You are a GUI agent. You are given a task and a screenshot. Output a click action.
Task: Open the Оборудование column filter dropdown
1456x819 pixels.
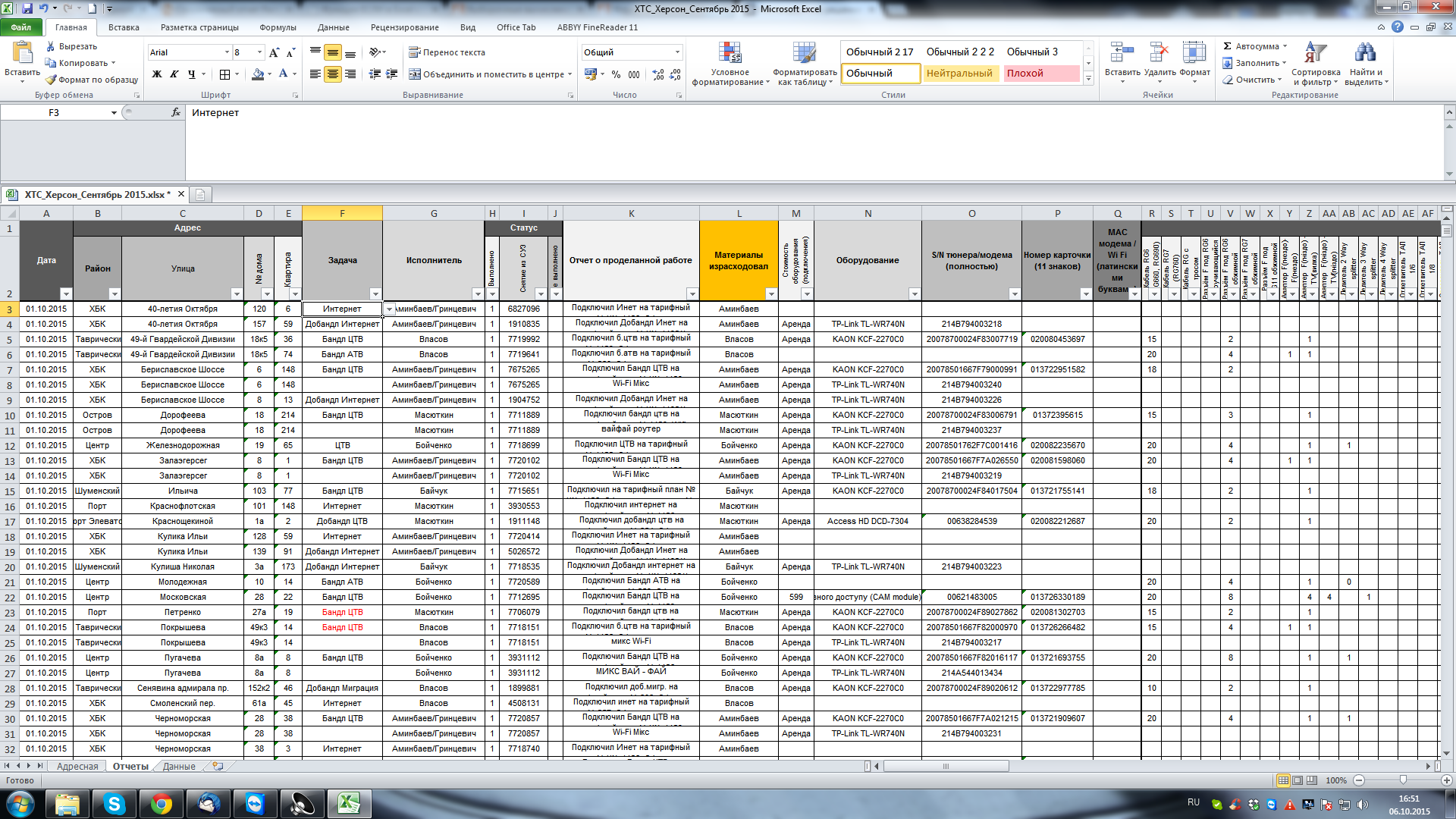[915, 294]
